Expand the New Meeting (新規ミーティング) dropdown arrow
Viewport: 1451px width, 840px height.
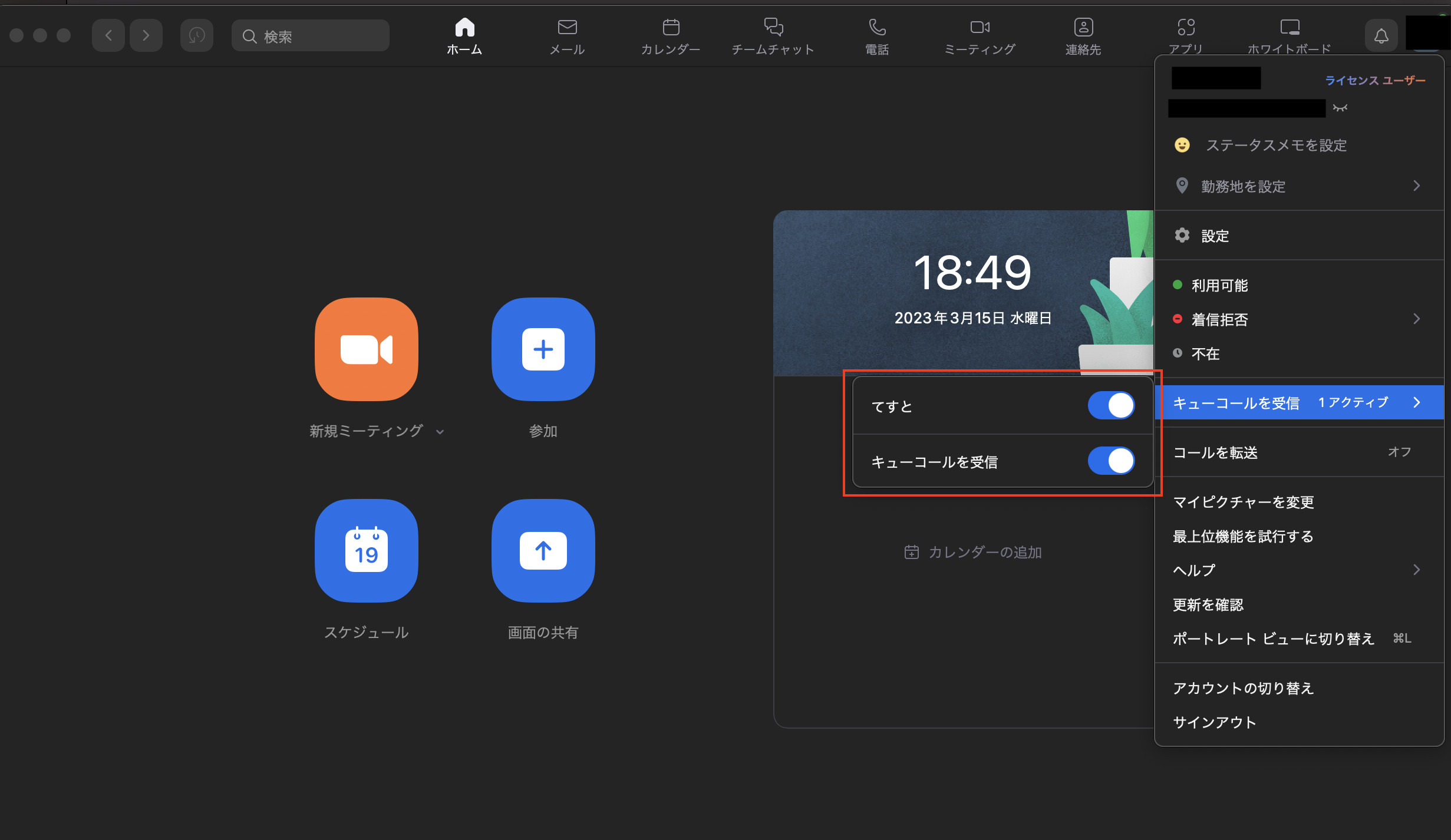(x=440, y=432)
